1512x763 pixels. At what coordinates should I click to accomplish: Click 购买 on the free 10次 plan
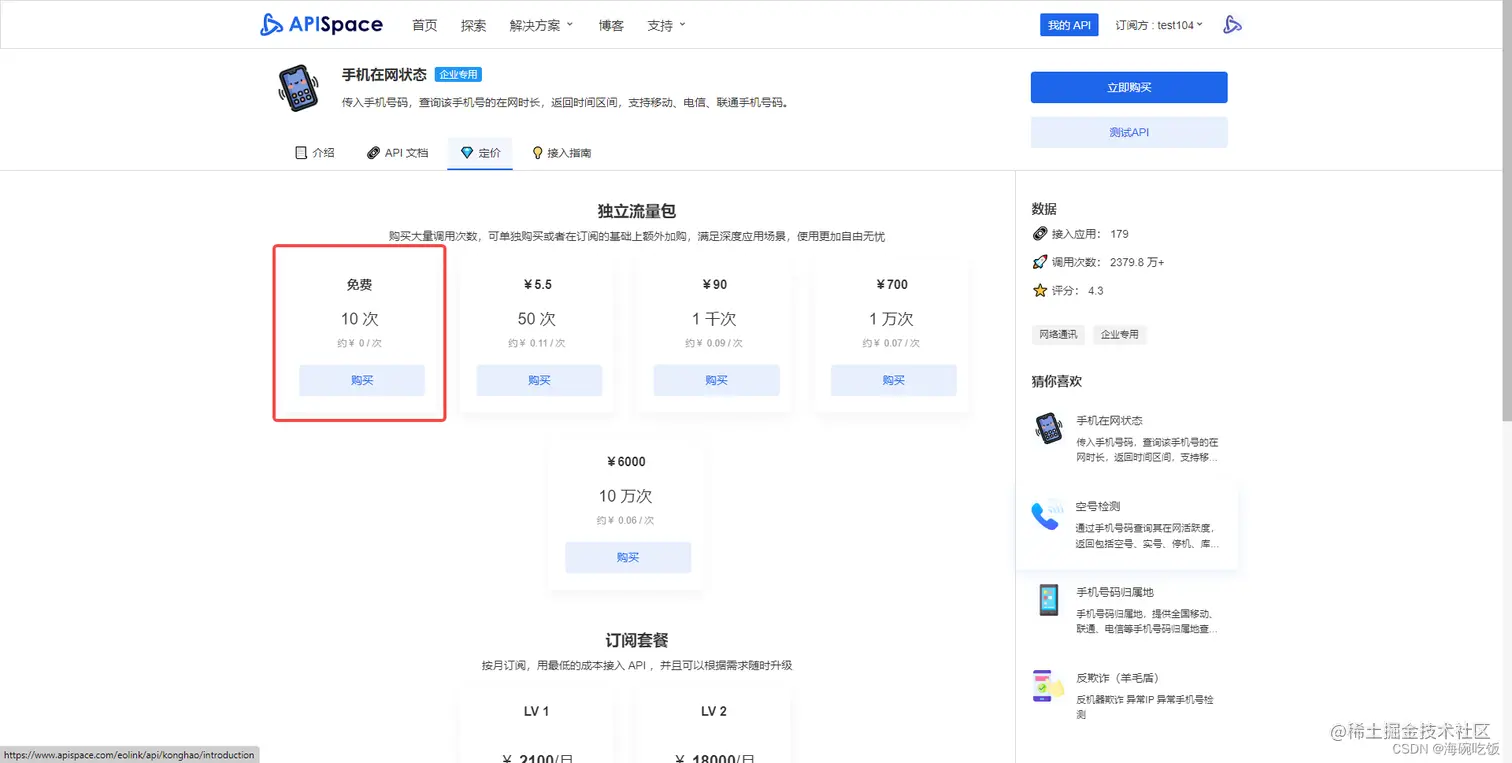click(361, 380)
